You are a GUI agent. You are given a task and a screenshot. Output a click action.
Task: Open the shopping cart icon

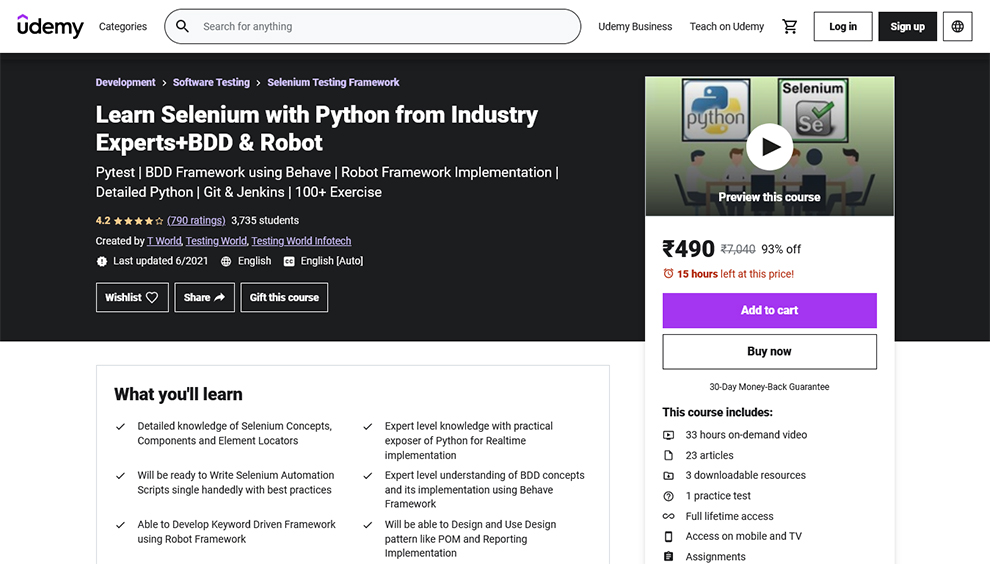point(790,27)
